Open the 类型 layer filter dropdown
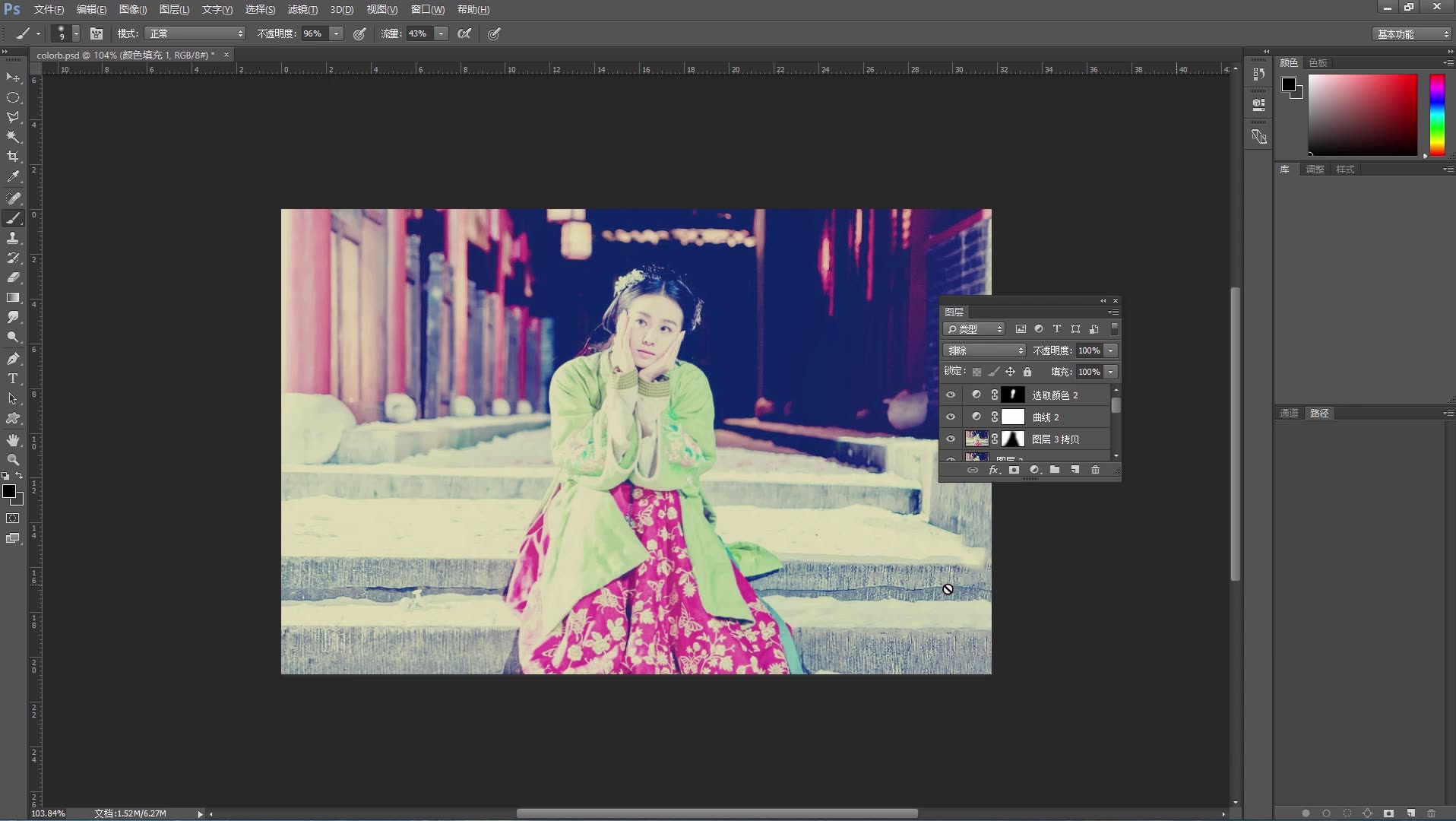The height and width of the screenshot is (821, 1456). [973, 328]
